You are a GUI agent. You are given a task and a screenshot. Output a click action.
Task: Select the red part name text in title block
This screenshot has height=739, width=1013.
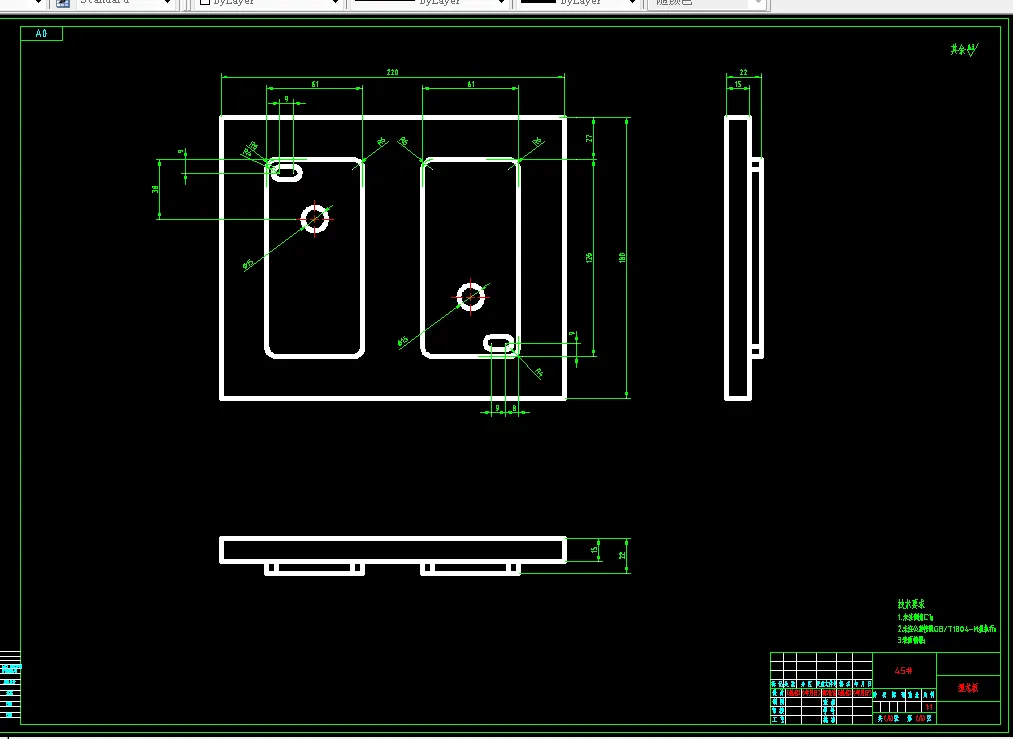point(968,688)
